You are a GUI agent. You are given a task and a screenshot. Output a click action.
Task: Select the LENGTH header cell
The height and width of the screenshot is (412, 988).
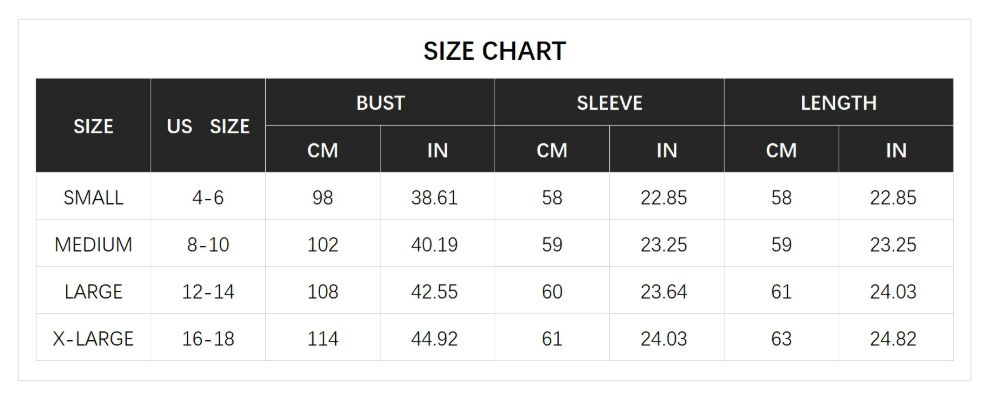pyautogui.click(x=838, y=103)
